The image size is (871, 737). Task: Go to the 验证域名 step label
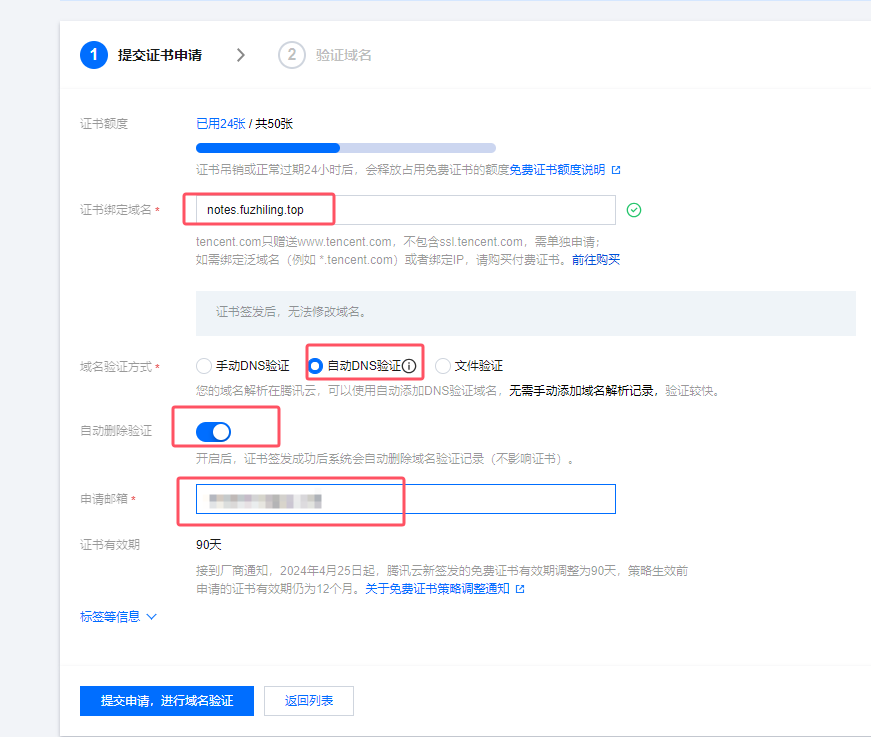[x=343, y=55]
